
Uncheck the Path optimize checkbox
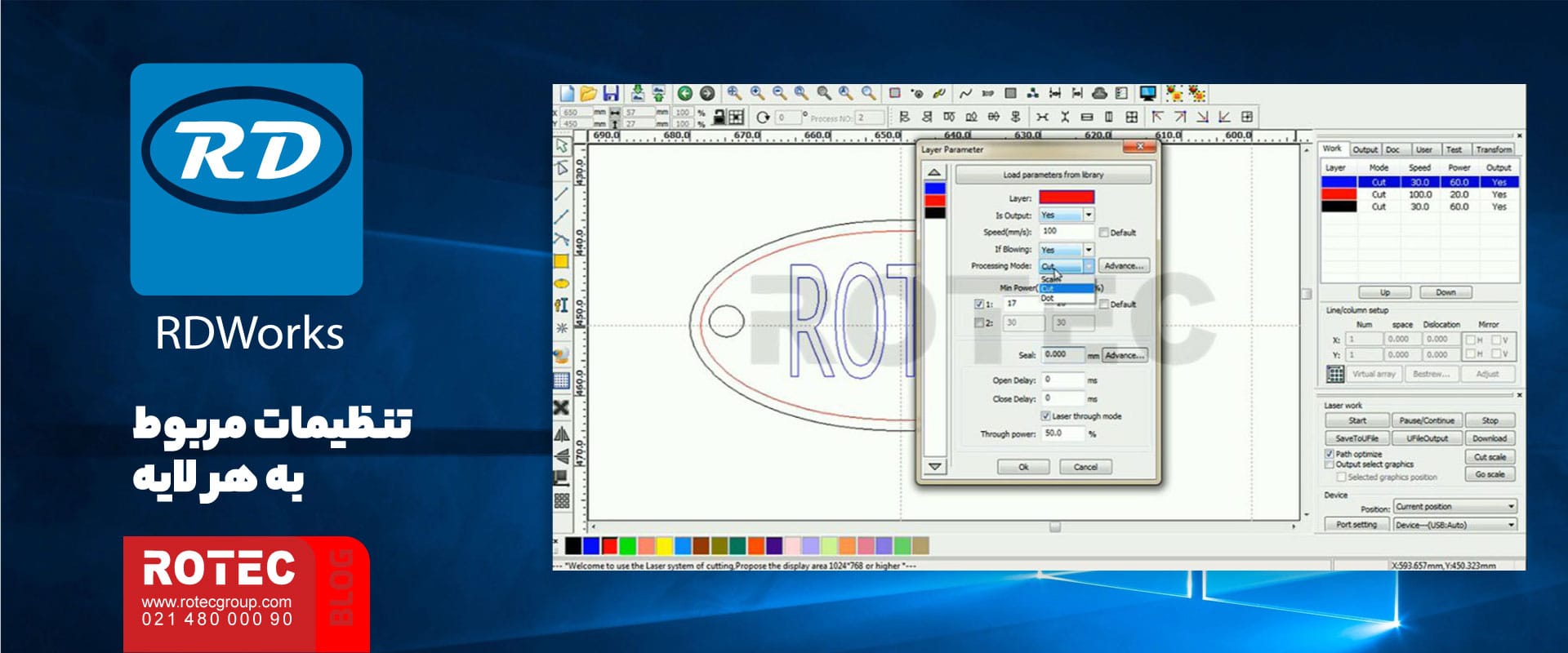click(x=1330, y=454)
